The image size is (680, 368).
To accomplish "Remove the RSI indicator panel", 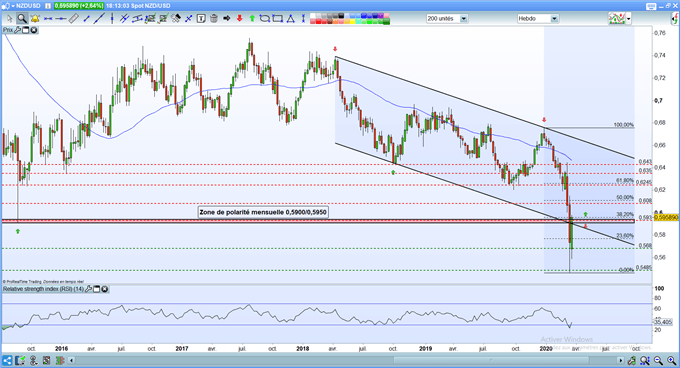I will coord(105,289).
